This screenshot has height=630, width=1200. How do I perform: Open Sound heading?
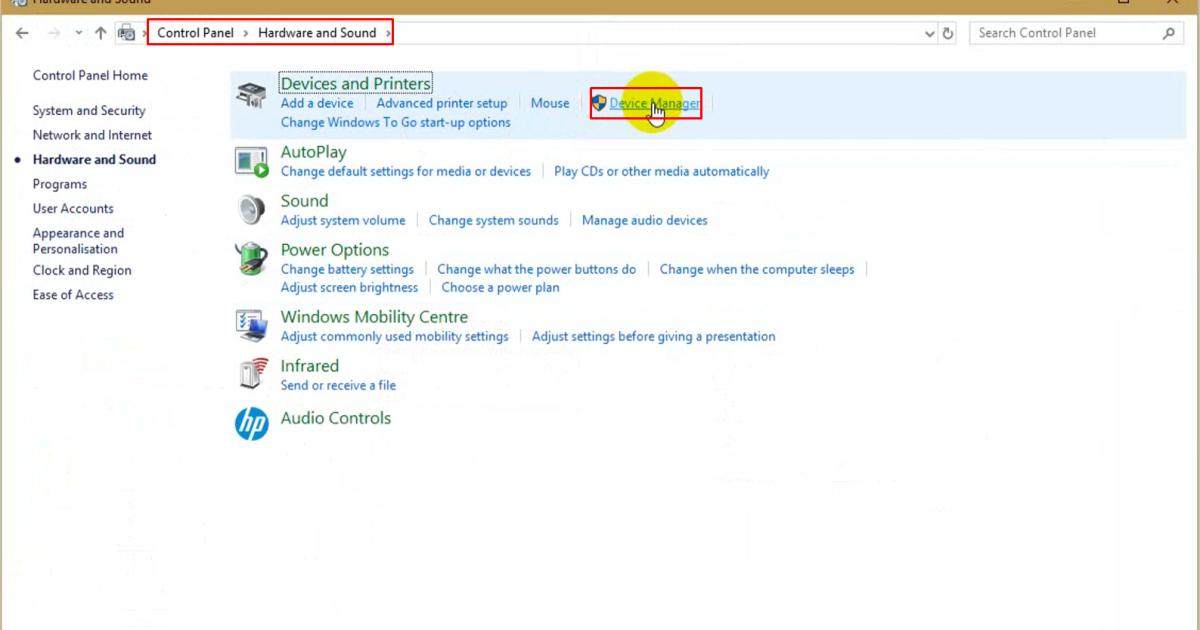pyautogui.click(x=305, y=201)
